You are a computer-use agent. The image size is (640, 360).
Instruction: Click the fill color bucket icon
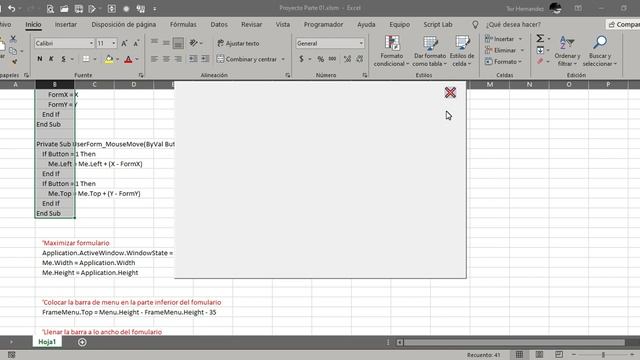(109, 60)
